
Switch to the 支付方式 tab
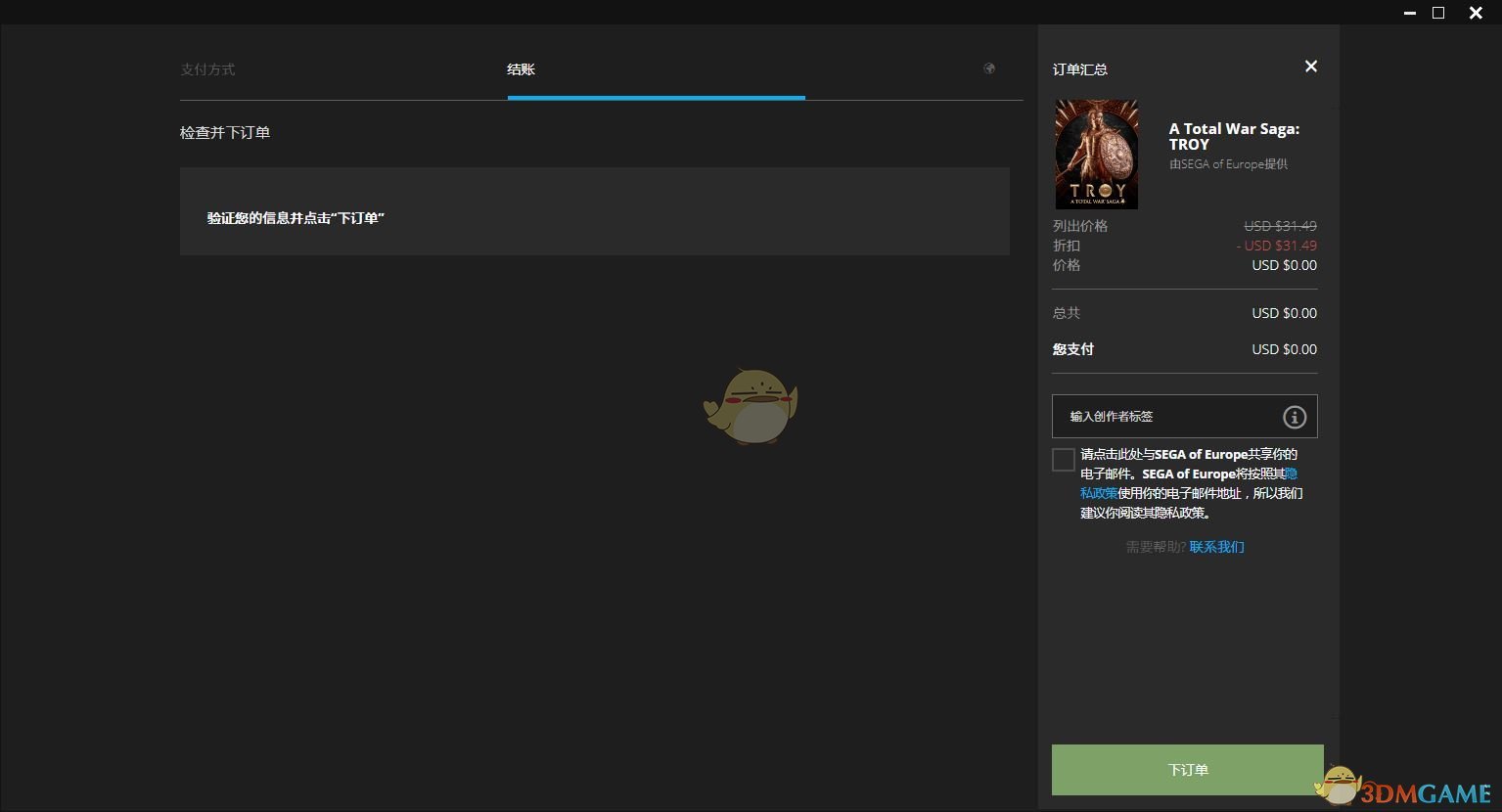207,69
